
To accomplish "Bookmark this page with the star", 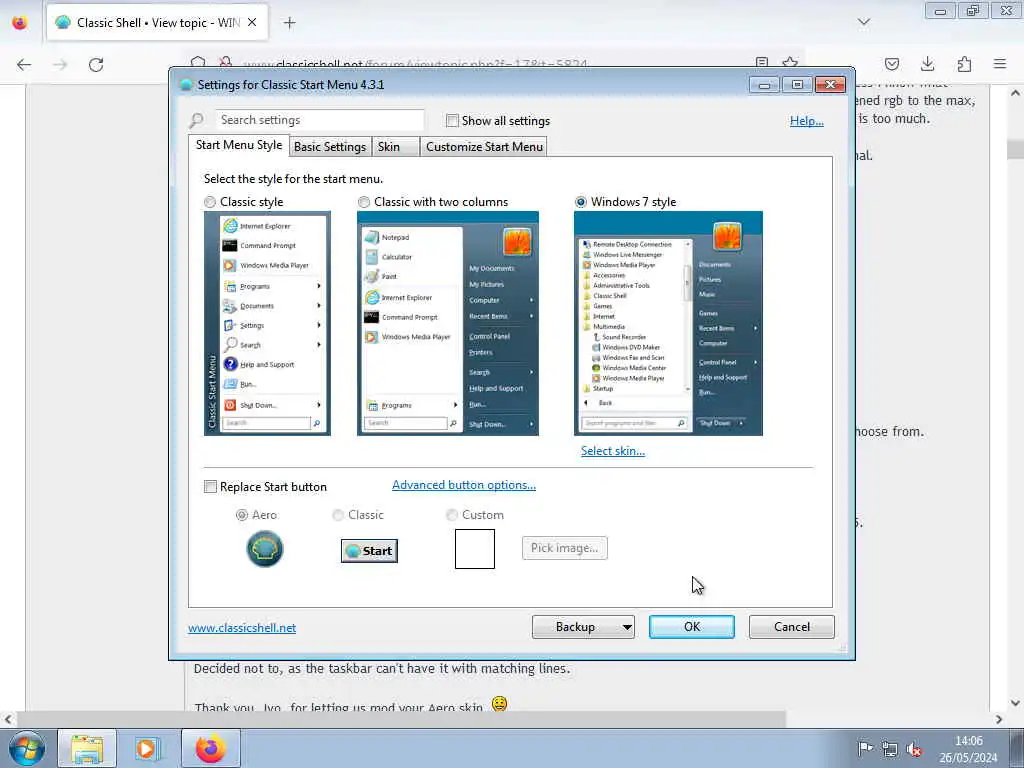I will 790,63.
